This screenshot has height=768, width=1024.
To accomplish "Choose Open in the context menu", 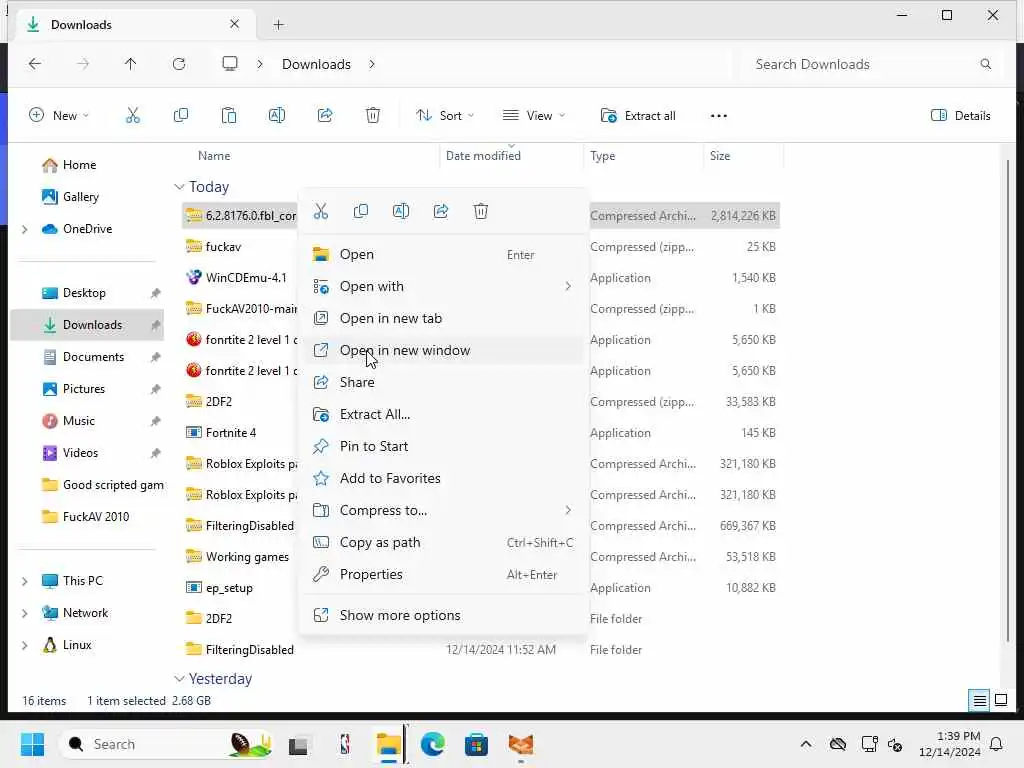I will tap(443, 254).
